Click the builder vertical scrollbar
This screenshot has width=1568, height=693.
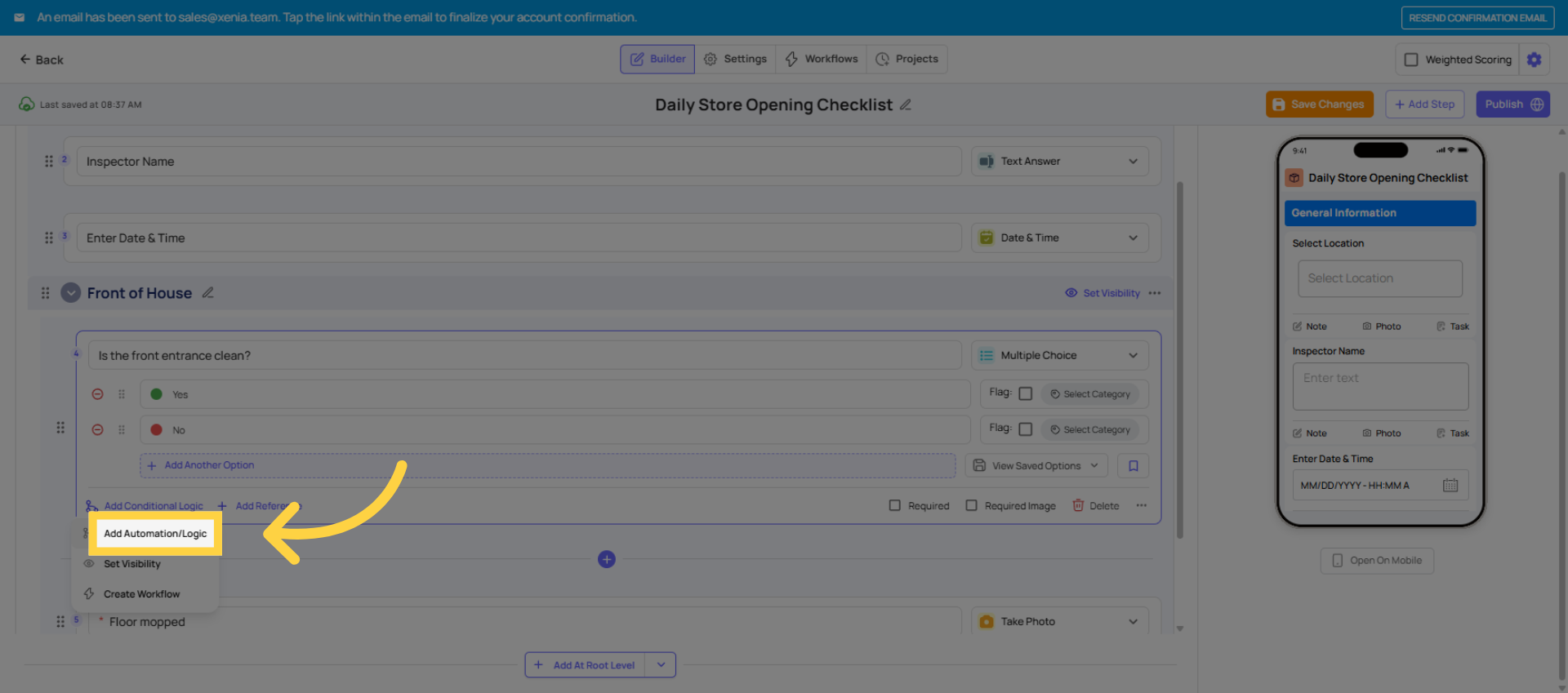(1179, 359)
